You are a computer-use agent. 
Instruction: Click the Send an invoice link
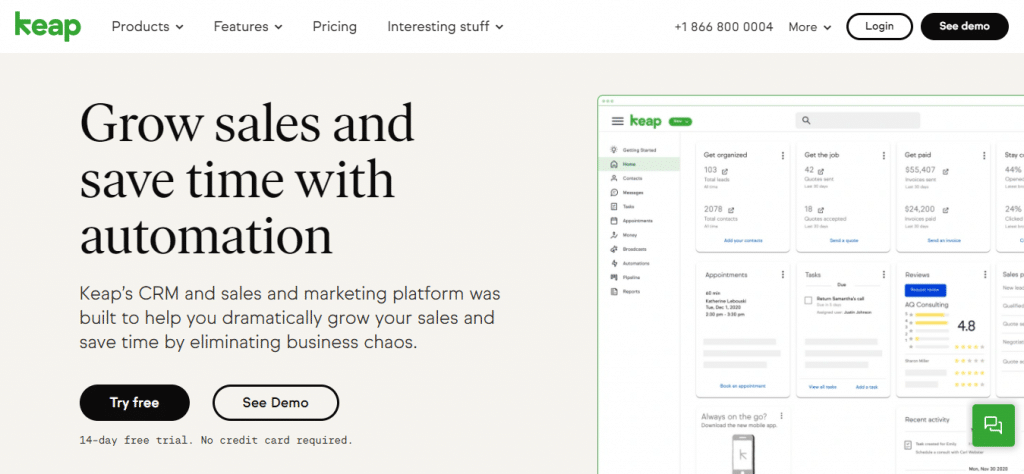click(x=944, y=241)
